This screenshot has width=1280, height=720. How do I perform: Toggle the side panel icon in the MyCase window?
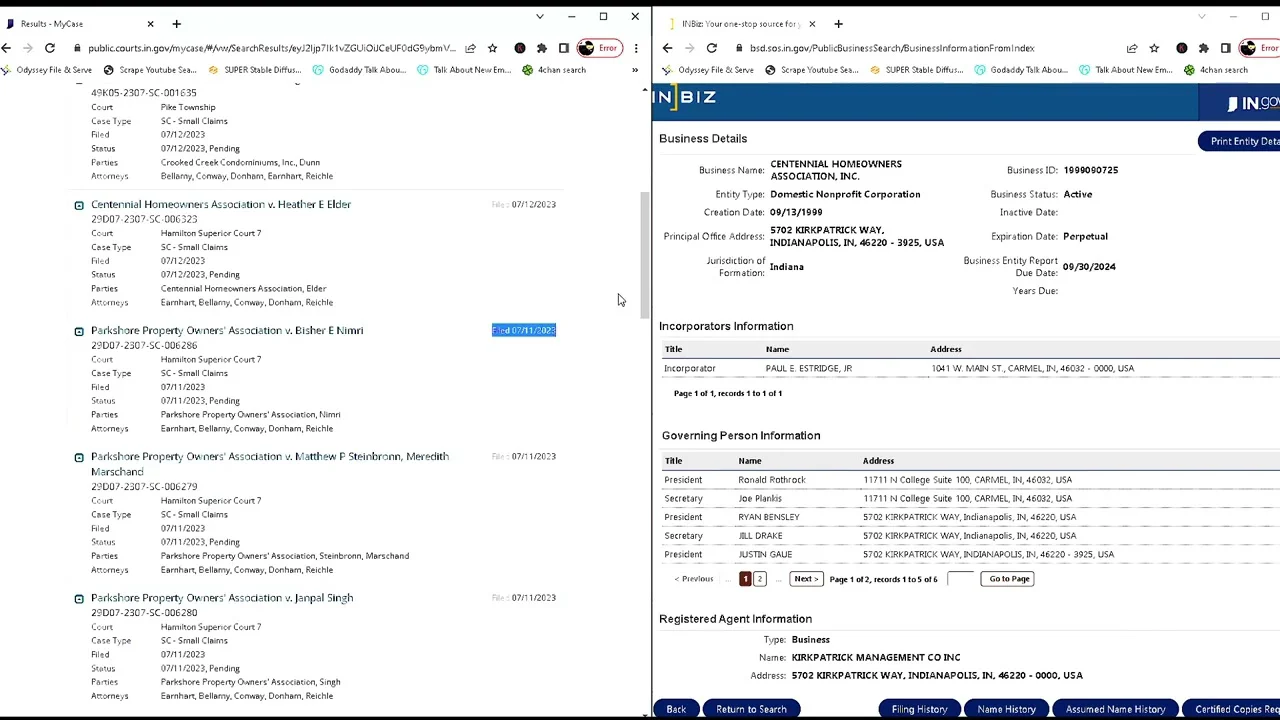click(564, 48)
